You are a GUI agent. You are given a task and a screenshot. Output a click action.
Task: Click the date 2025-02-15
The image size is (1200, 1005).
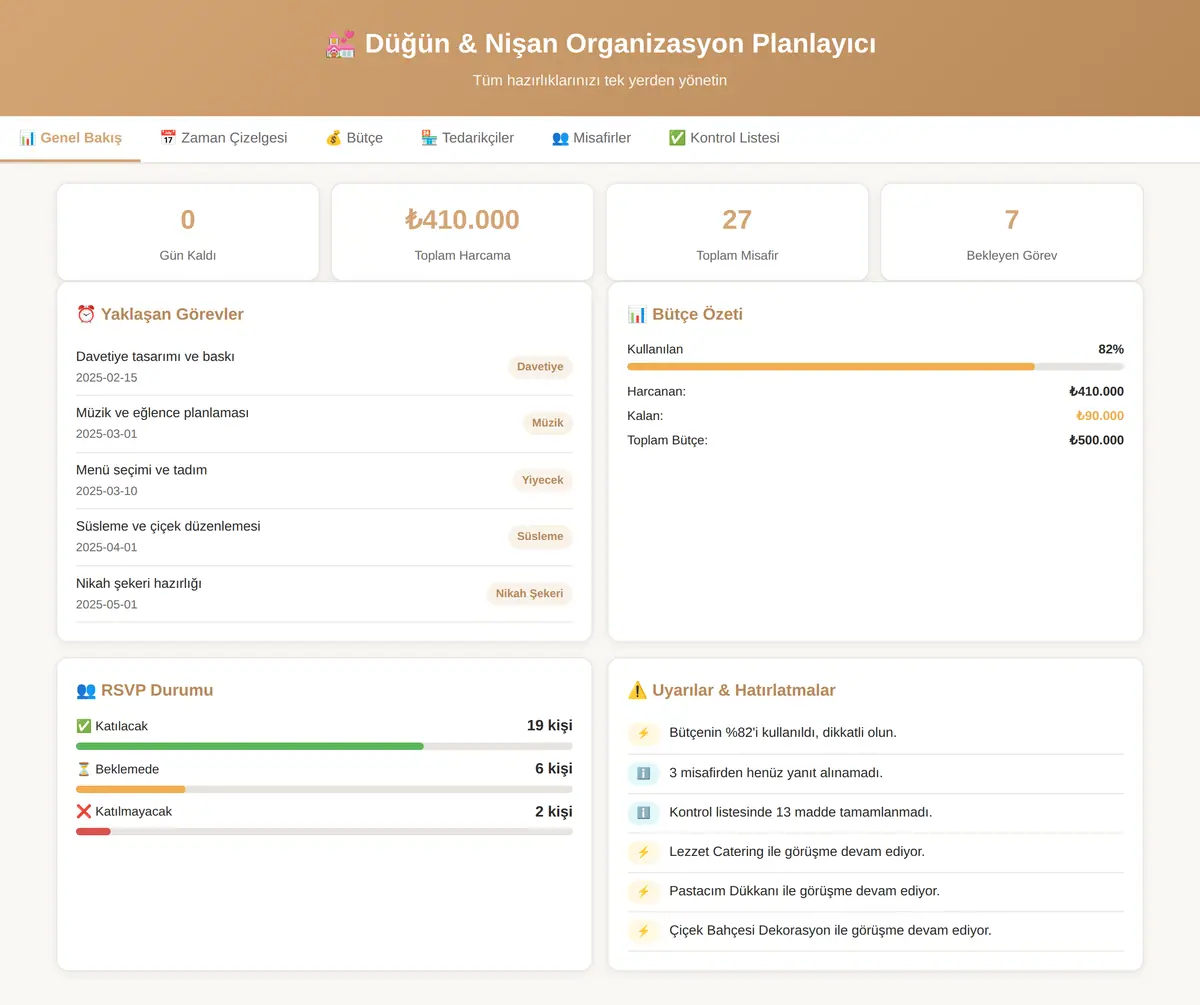click(106, 378)
